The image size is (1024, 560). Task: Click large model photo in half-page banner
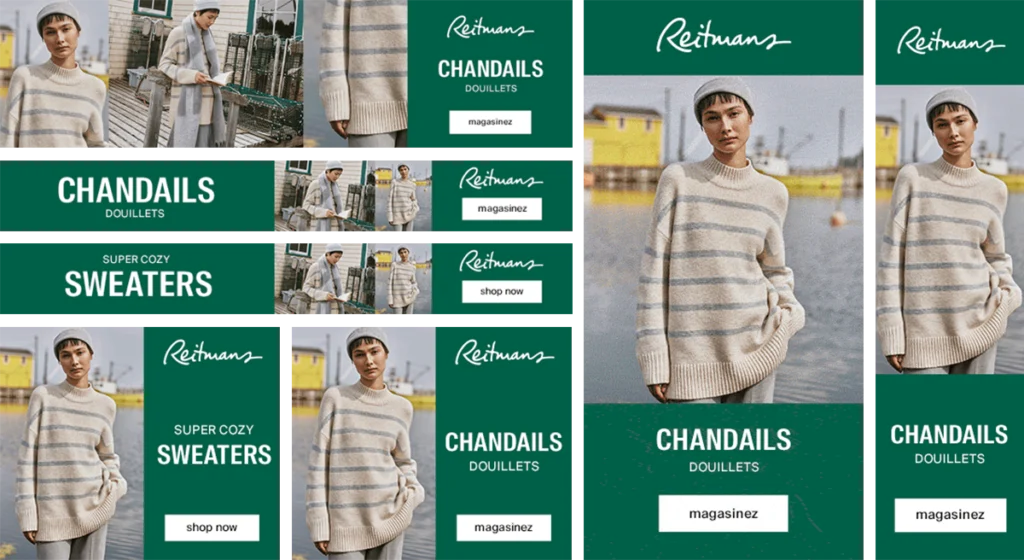(723, 240)
